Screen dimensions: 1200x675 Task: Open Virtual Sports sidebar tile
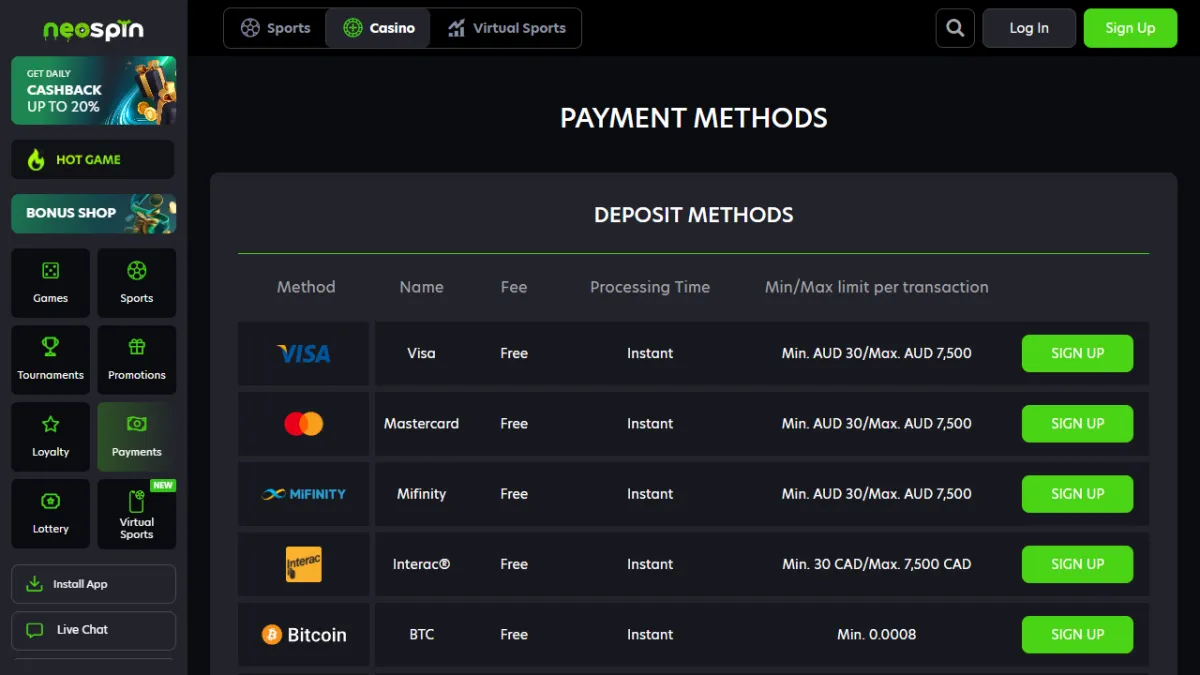click(x=137, y=513)
